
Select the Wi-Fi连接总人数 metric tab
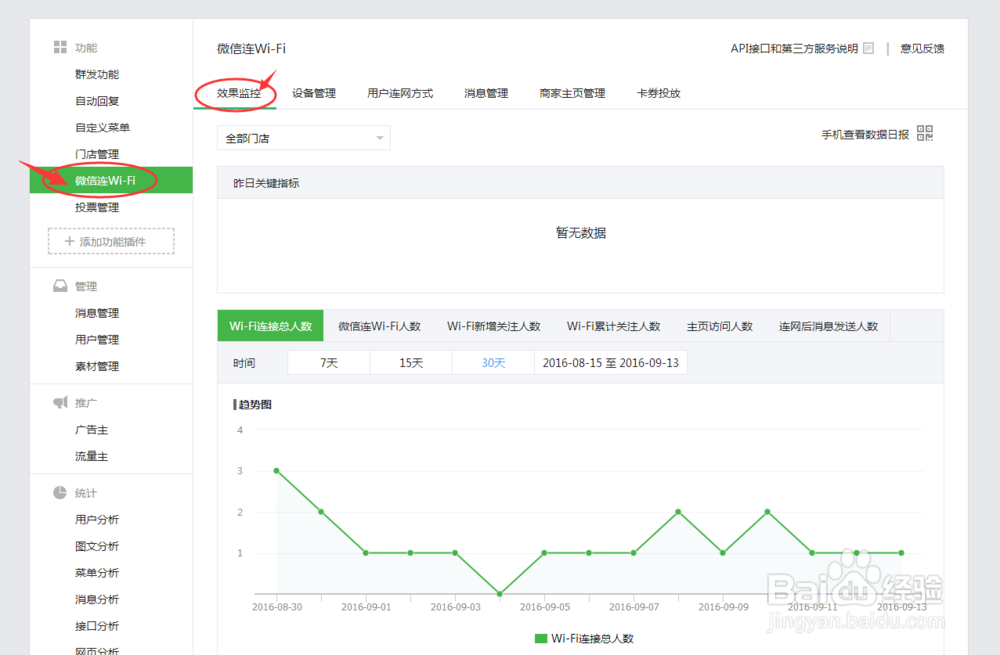point(270,326)
